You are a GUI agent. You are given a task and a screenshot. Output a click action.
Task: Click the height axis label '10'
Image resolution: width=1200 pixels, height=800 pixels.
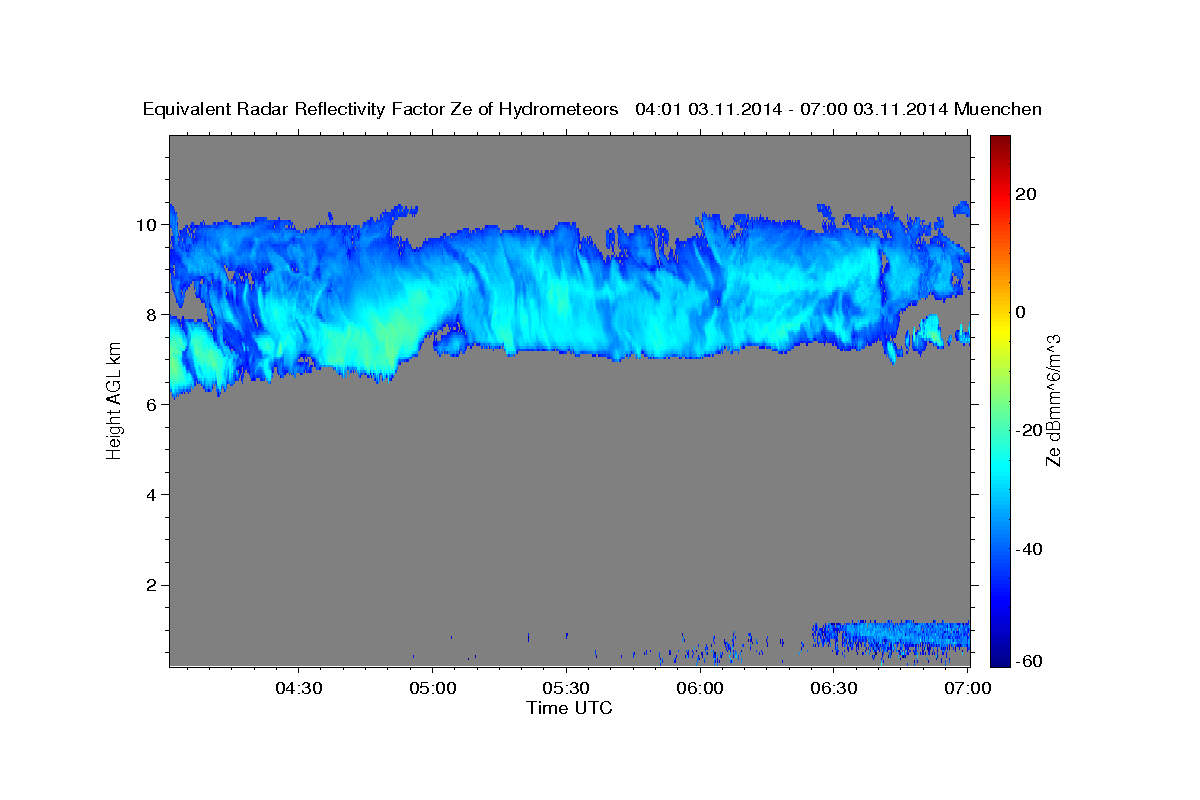[x=146, y=224]
